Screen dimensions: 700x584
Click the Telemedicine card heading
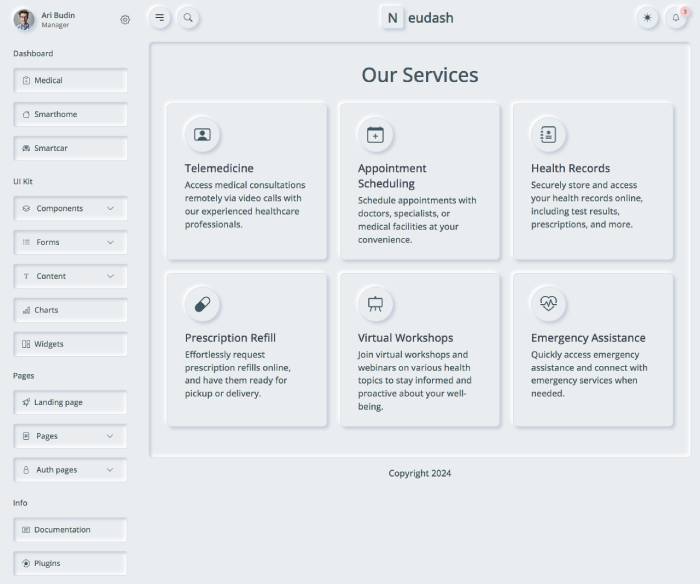point(219,168)
